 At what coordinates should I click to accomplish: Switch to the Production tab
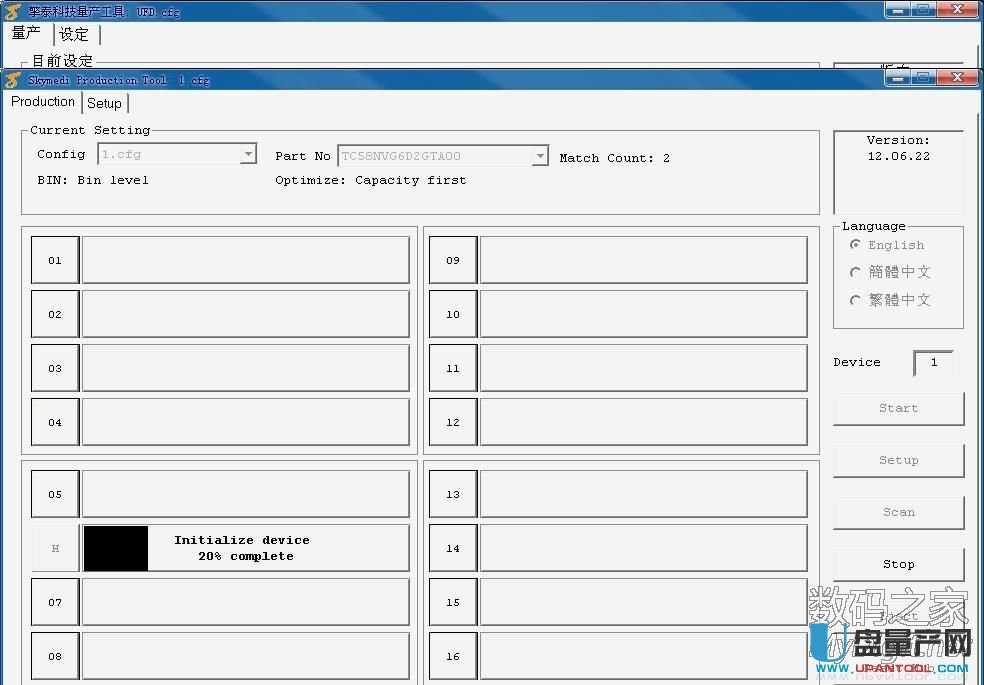(43, 102)
